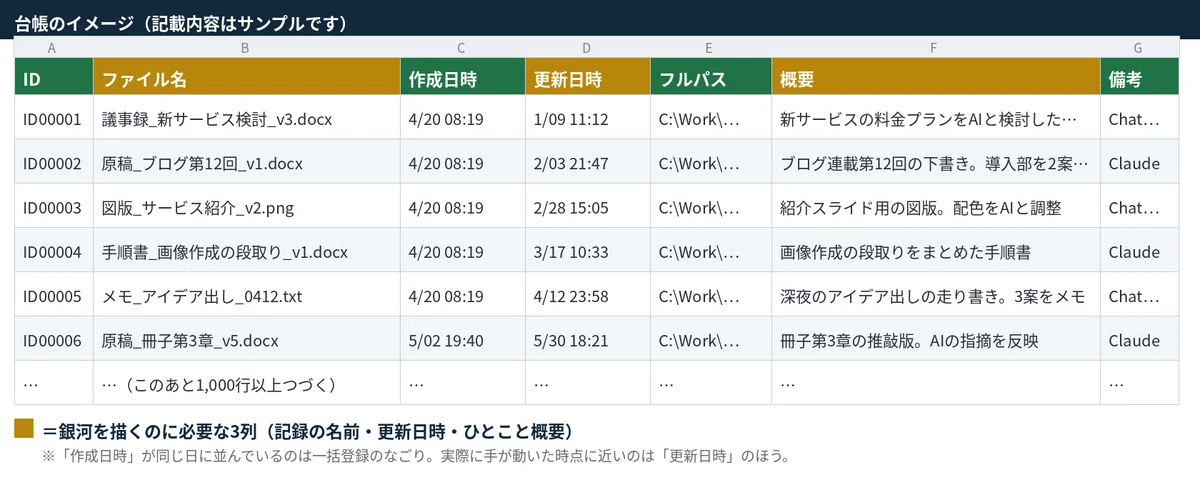
Task: Click the 更新日時 header cell
Action: [588, 79]
